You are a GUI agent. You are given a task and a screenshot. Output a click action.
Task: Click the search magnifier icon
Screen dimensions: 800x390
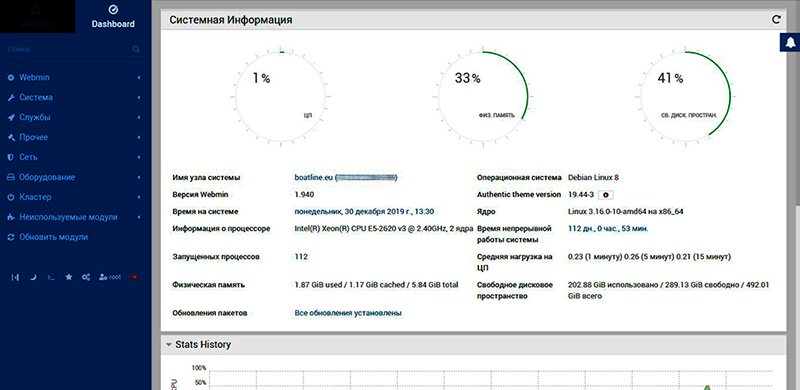136,49
